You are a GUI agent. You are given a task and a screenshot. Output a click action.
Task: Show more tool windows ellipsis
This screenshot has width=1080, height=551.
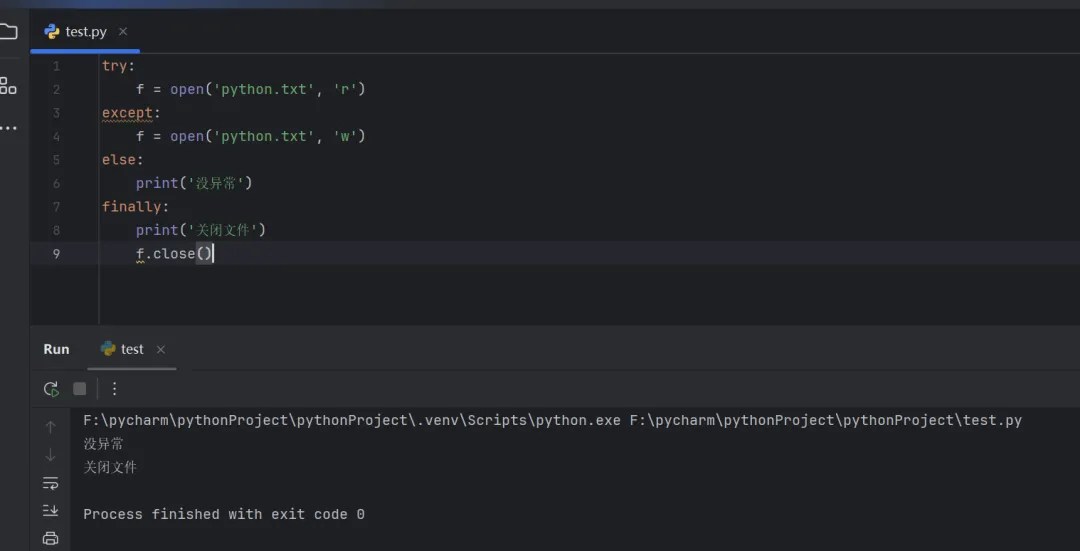(x=8, y=128)
